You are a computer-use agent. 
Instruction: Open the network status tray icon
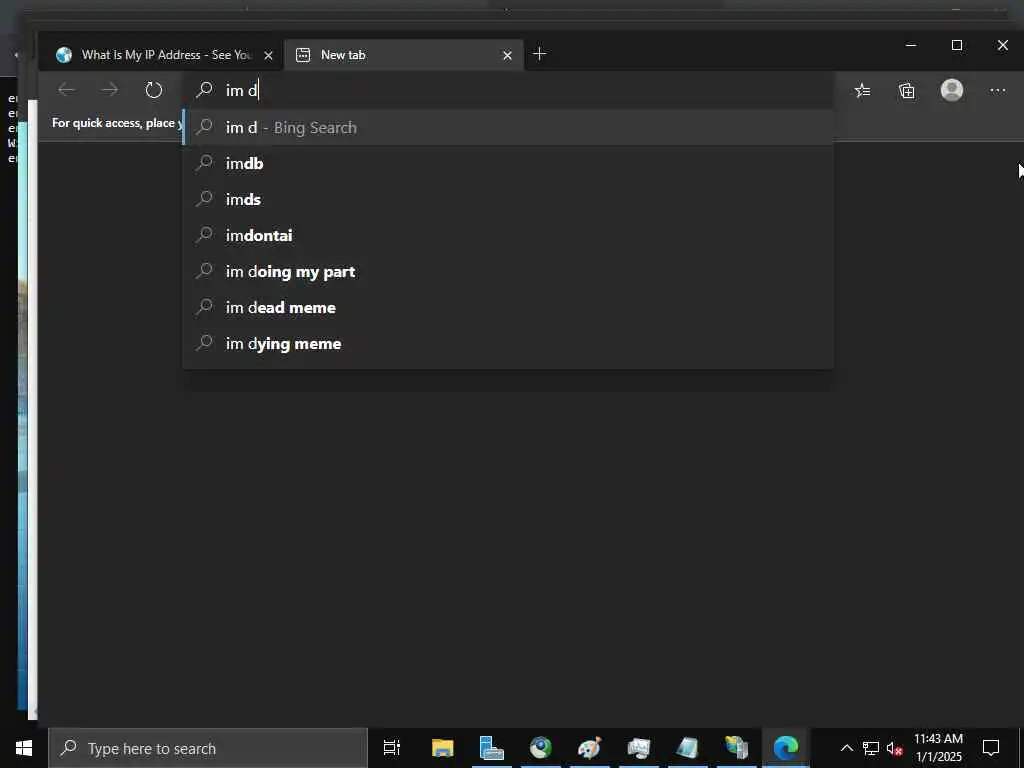coord(871,748)
